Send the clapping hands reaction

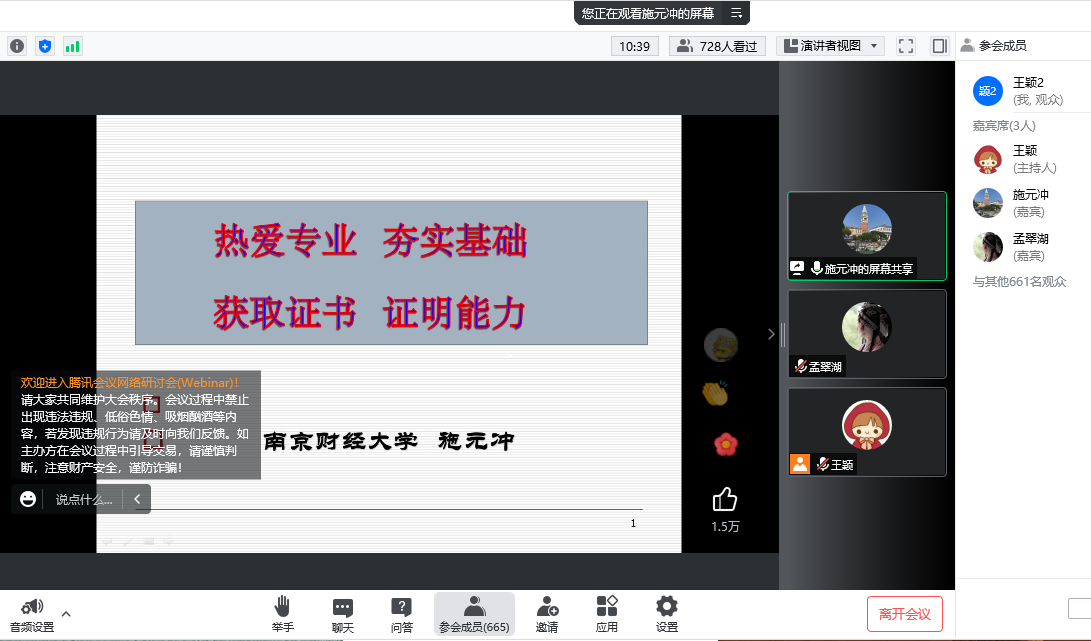pyautogui.click(x=714, y=393)
